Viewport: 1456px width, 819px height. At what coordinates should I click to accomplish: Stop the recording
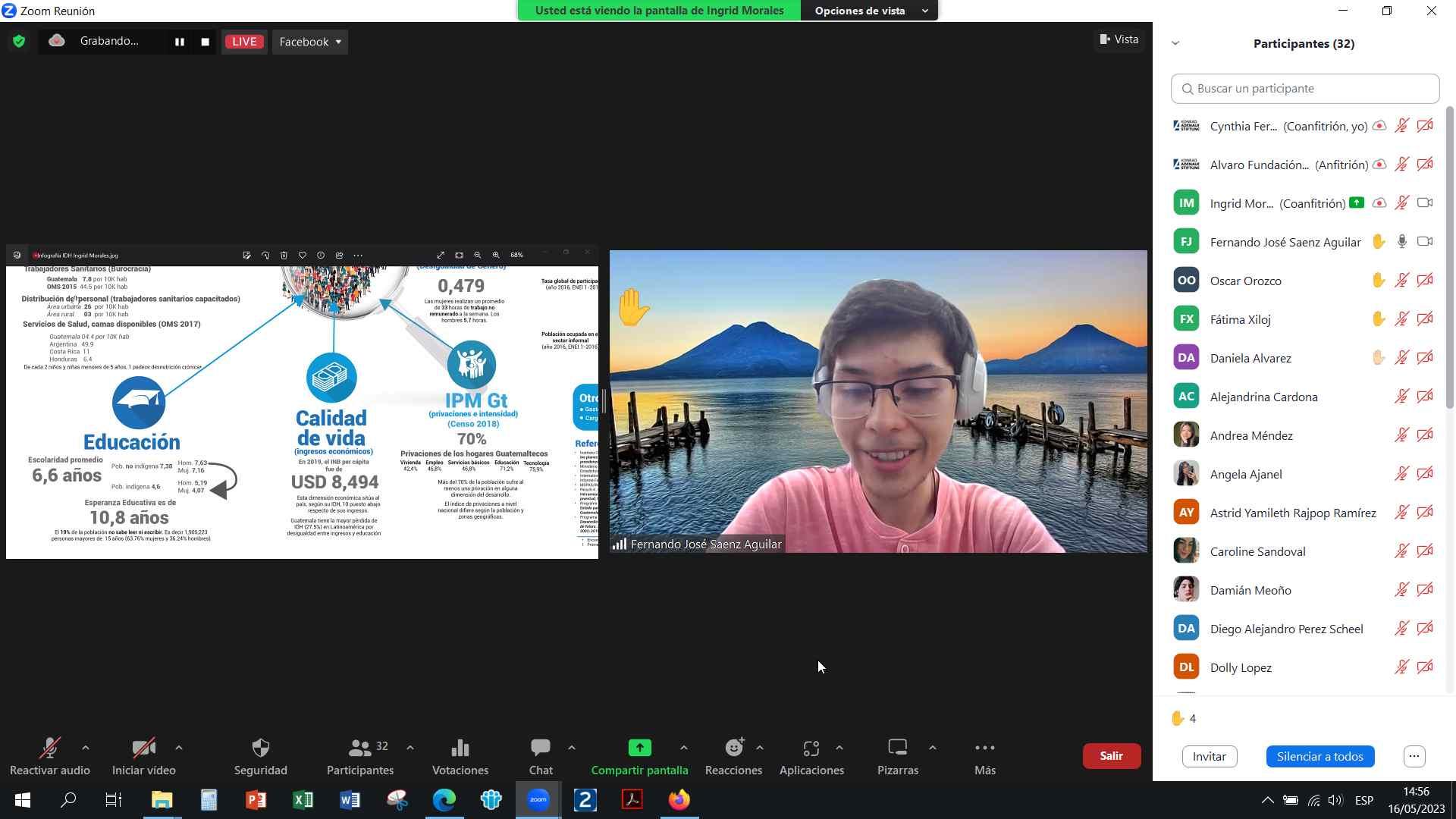[x=205, y=42]
